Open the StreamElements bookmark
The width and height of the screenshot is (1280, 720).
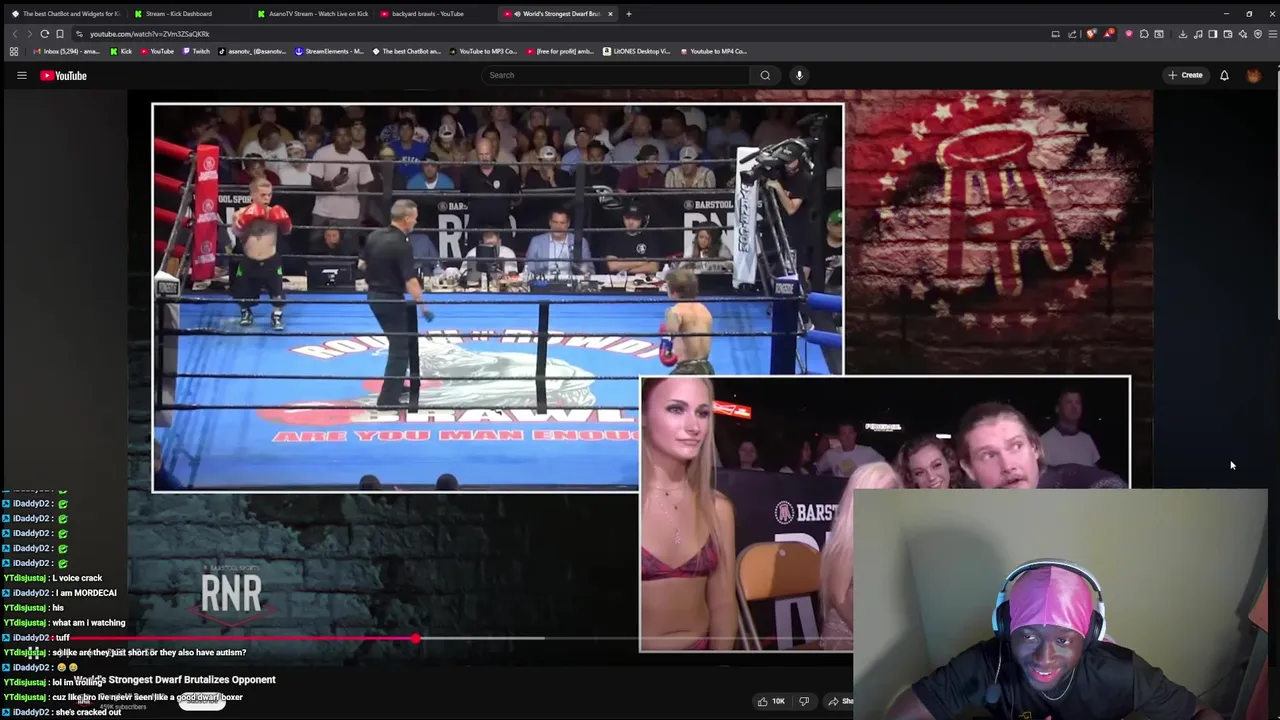(329, 51)
